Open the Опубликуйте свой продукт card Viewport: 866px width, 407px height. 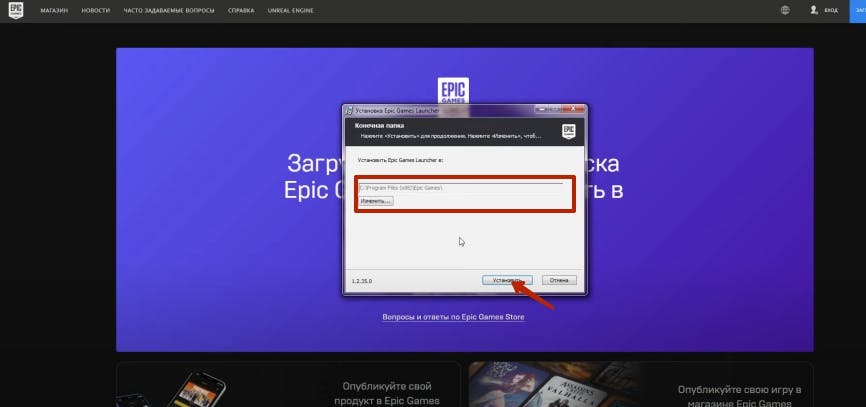(288, 384)
